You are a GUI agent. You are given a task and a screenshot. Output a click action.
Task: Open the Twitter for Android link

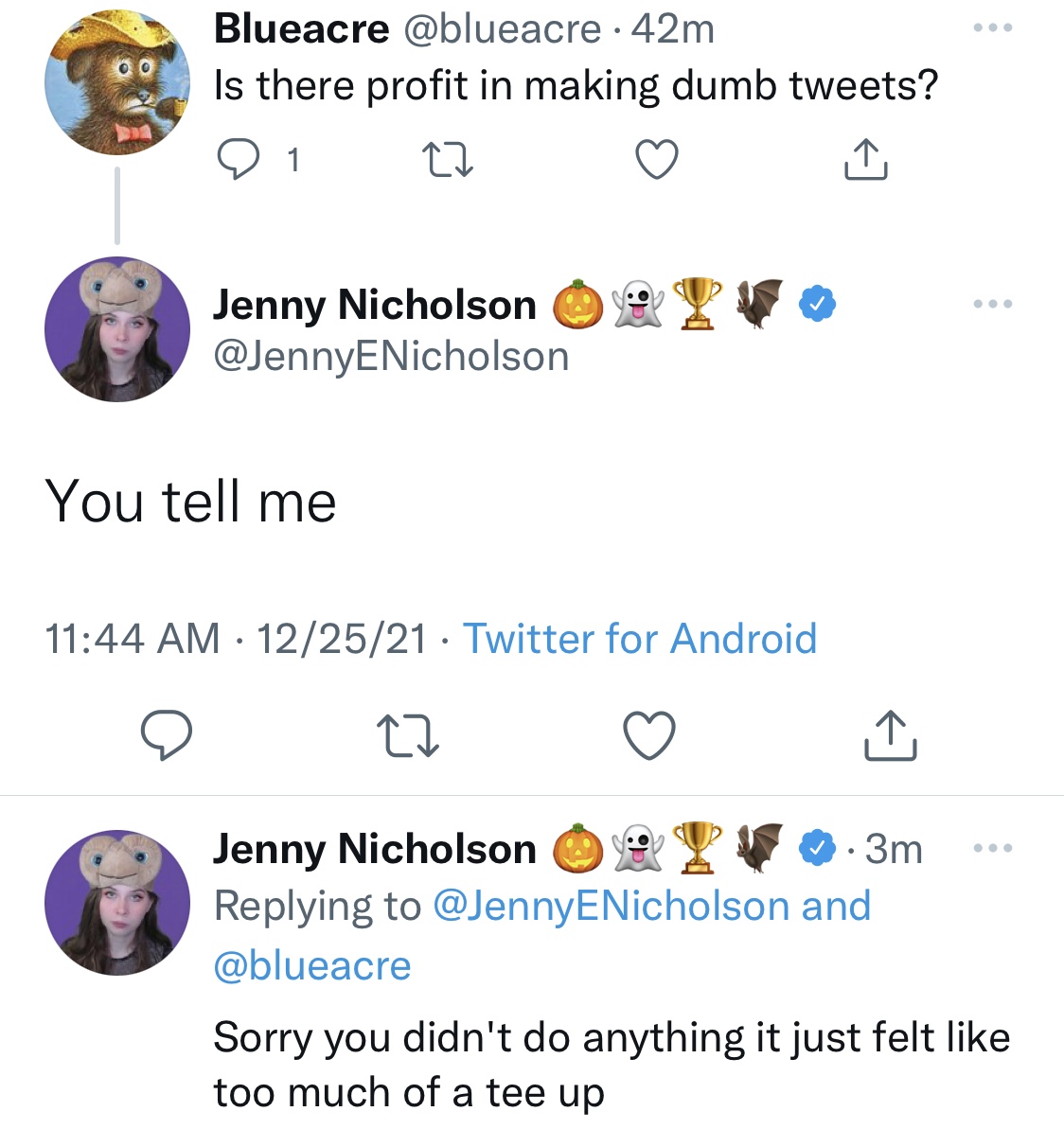pos(639,639)
